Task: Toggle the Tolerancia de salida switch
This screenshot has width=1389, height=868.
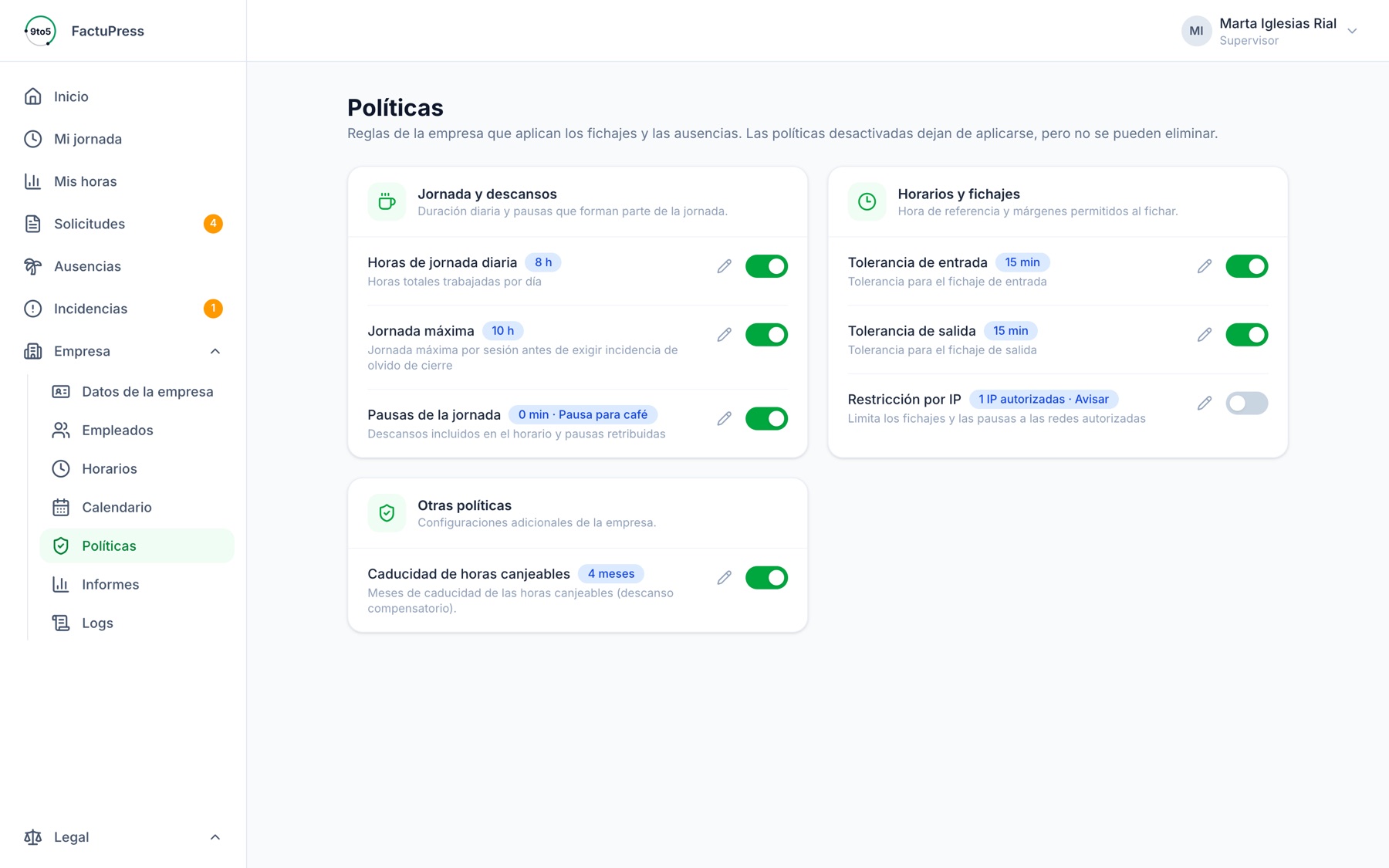Action: click(1247, 335)
